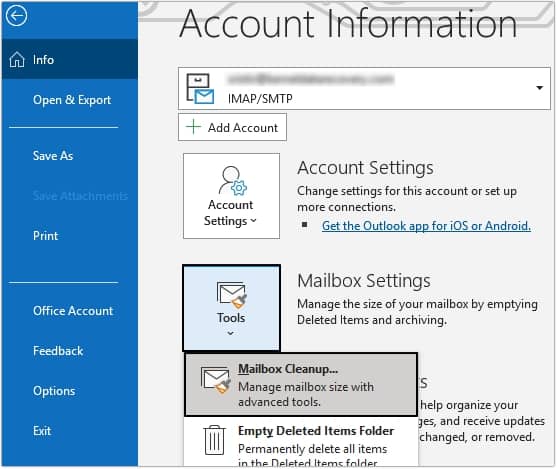Image resolution: width=557 pixels, height=469 pixels.
Task: Click the Account Information heading
Action: pyautogui.click(x=348, y=24)
